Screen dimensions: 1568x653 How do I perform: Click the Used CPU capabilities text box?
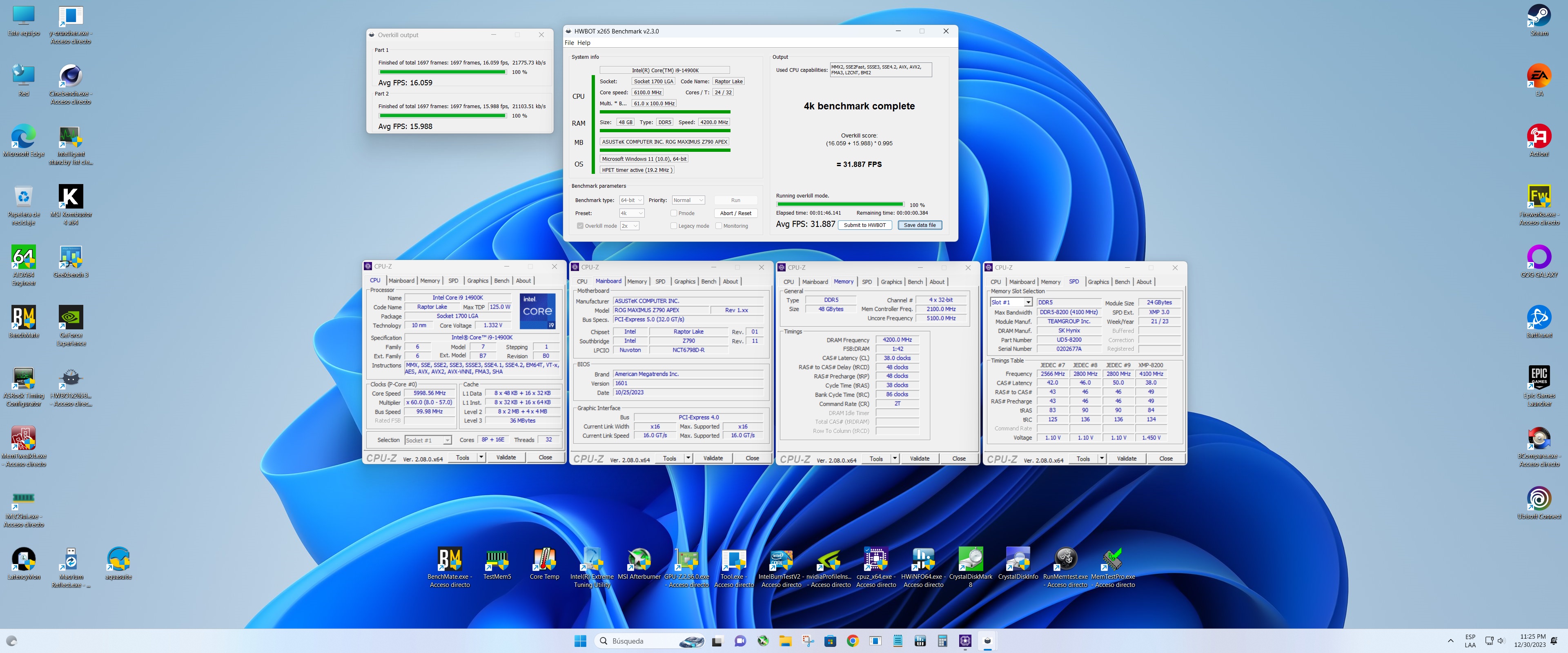(x=881, y=70)
